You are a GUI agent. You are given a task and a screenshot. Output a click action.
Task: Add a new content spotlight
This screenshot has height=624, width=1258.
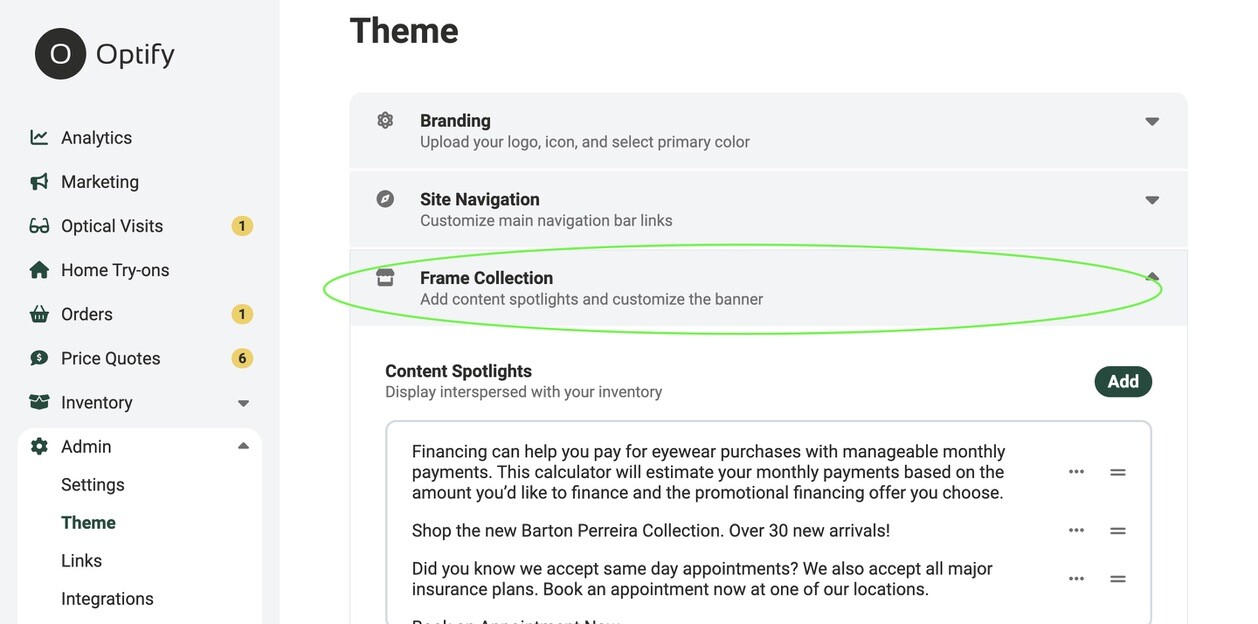(1123, 381)
